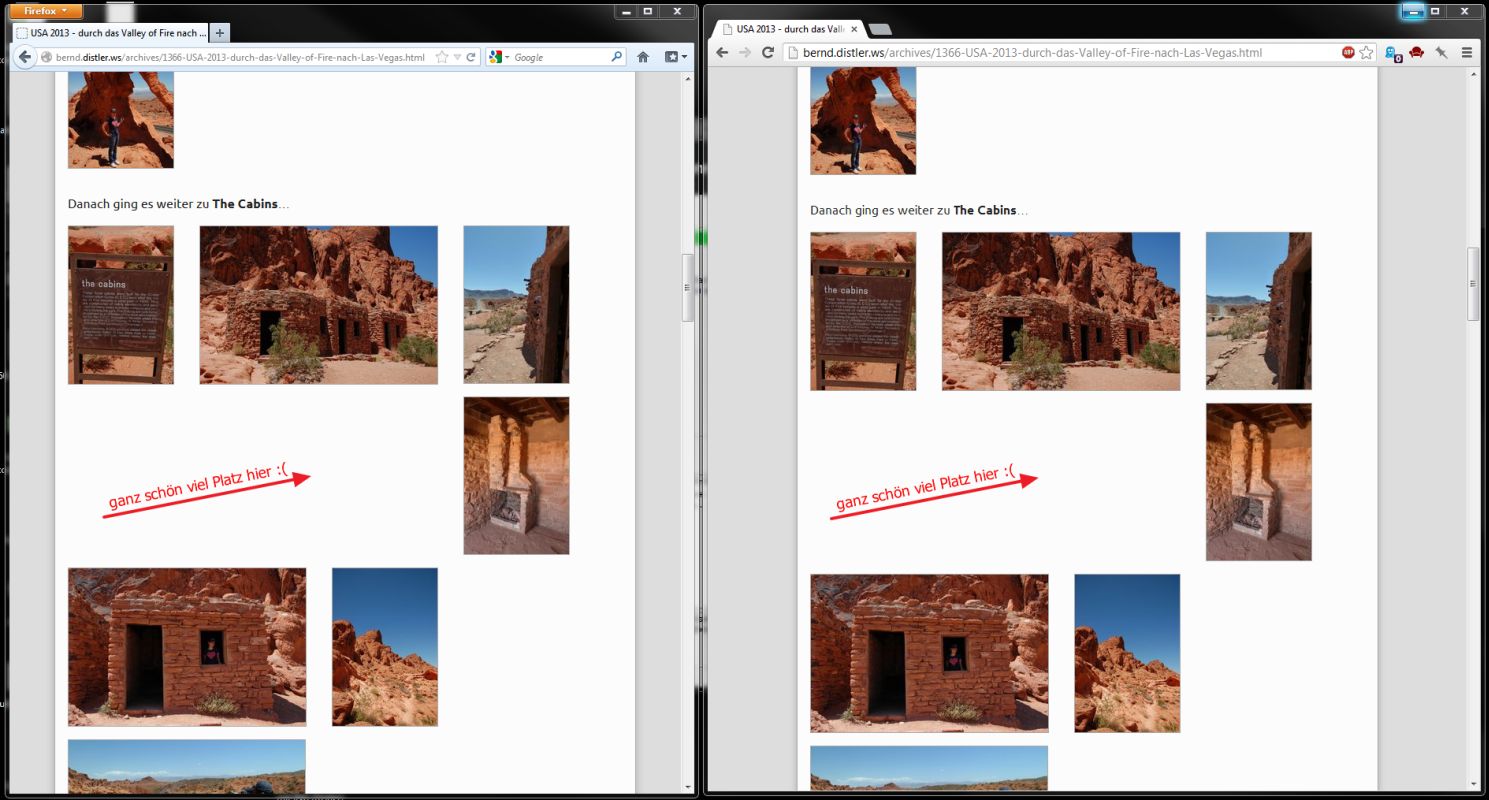The width and height of the screenshot is (1489, 800).
Task: Reload the page using Firefox's refresh icon
Action: (x=471, y=57)
